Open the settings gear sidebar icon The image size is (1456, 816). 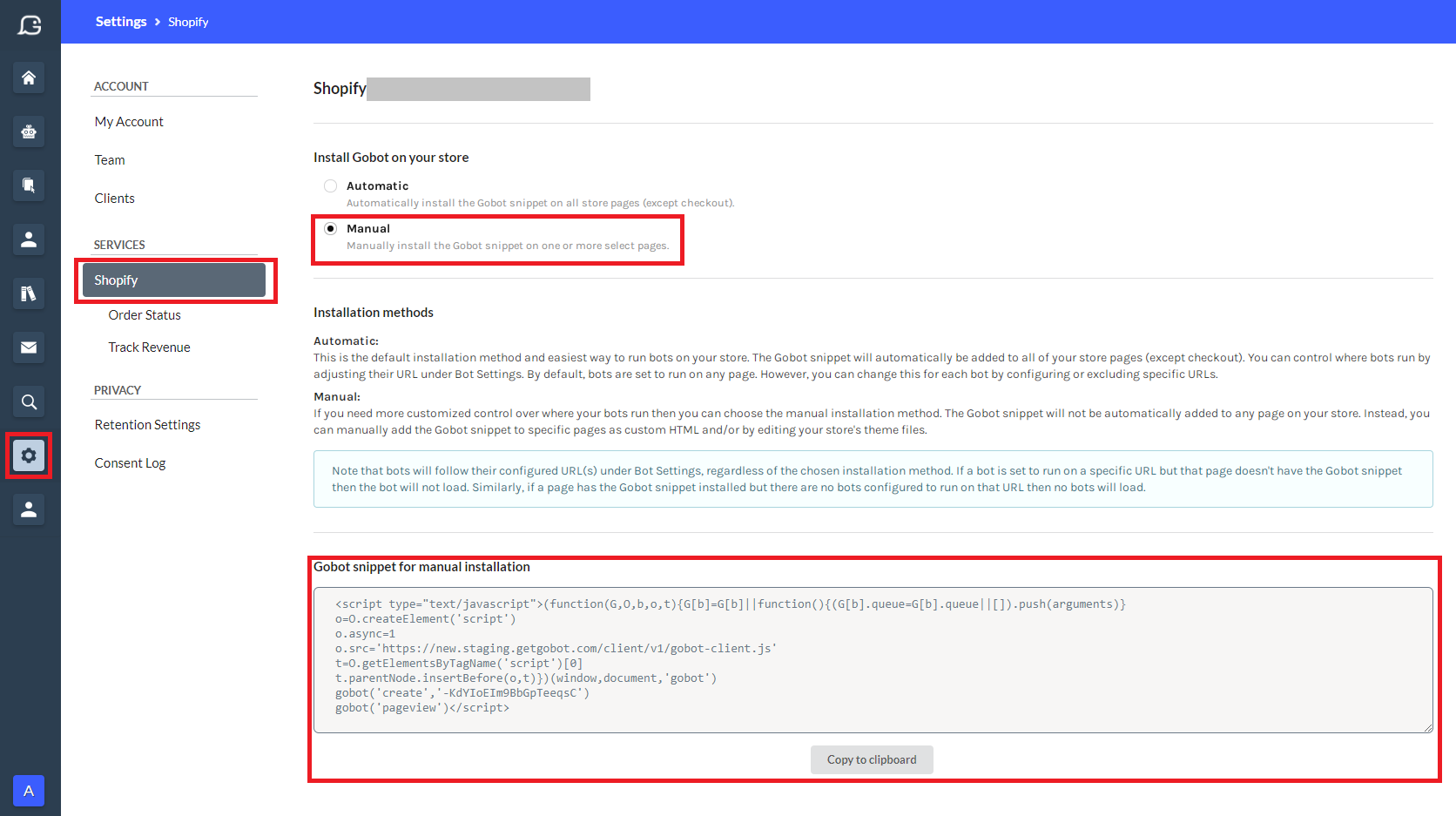tap(29, 455)
